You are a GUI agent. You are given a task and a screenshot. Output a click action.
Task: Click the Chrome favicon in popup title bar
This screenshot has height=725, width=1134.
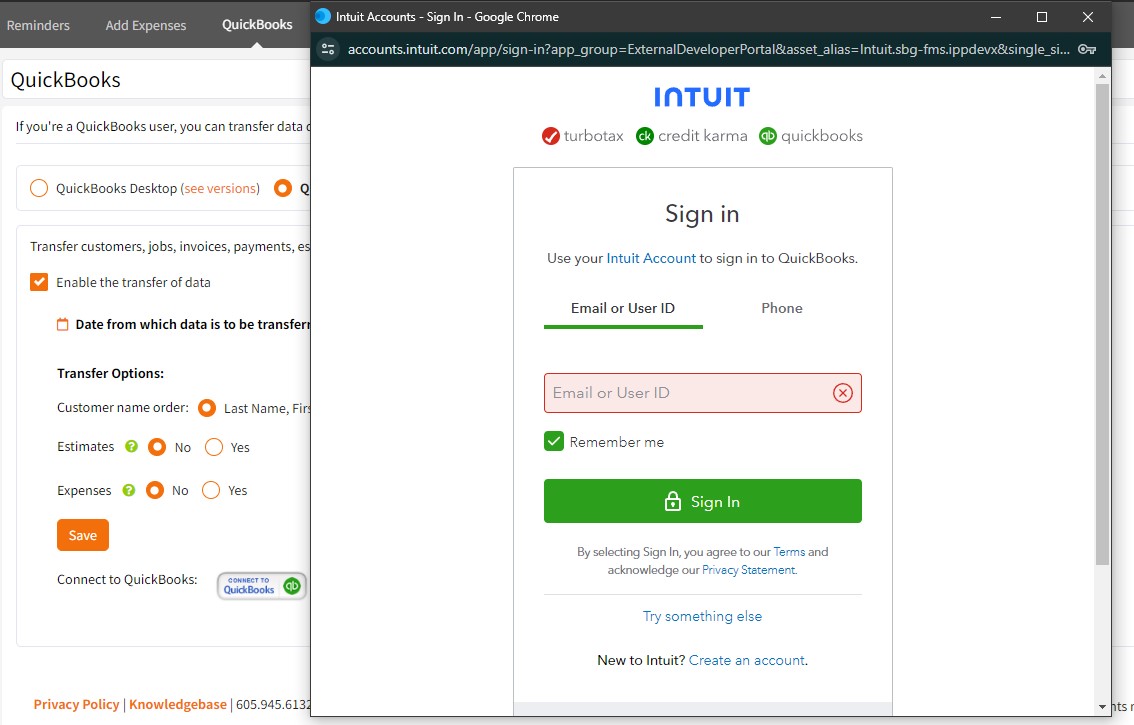coord(323,16)
